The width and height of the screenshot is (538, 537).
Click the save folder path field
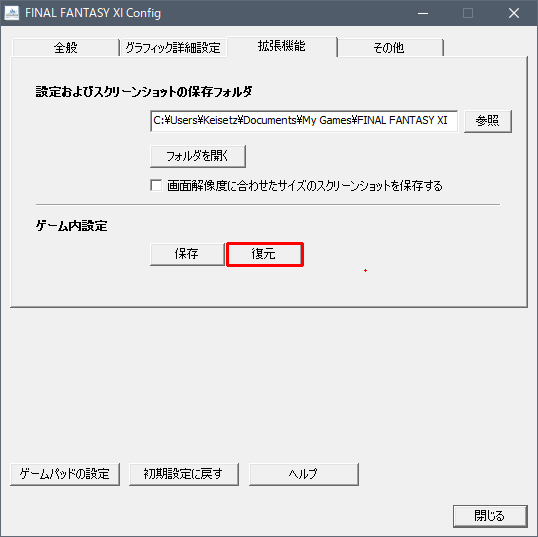304,121
